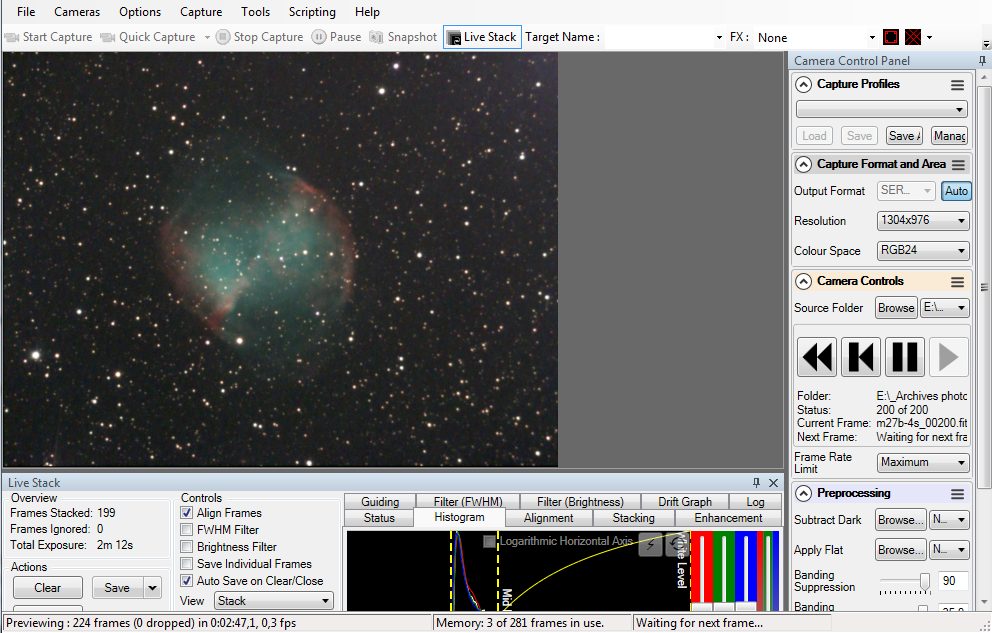Jump to first frame with skip-back button
Screen dimensions: 992x633
click(x=861, y=357)
